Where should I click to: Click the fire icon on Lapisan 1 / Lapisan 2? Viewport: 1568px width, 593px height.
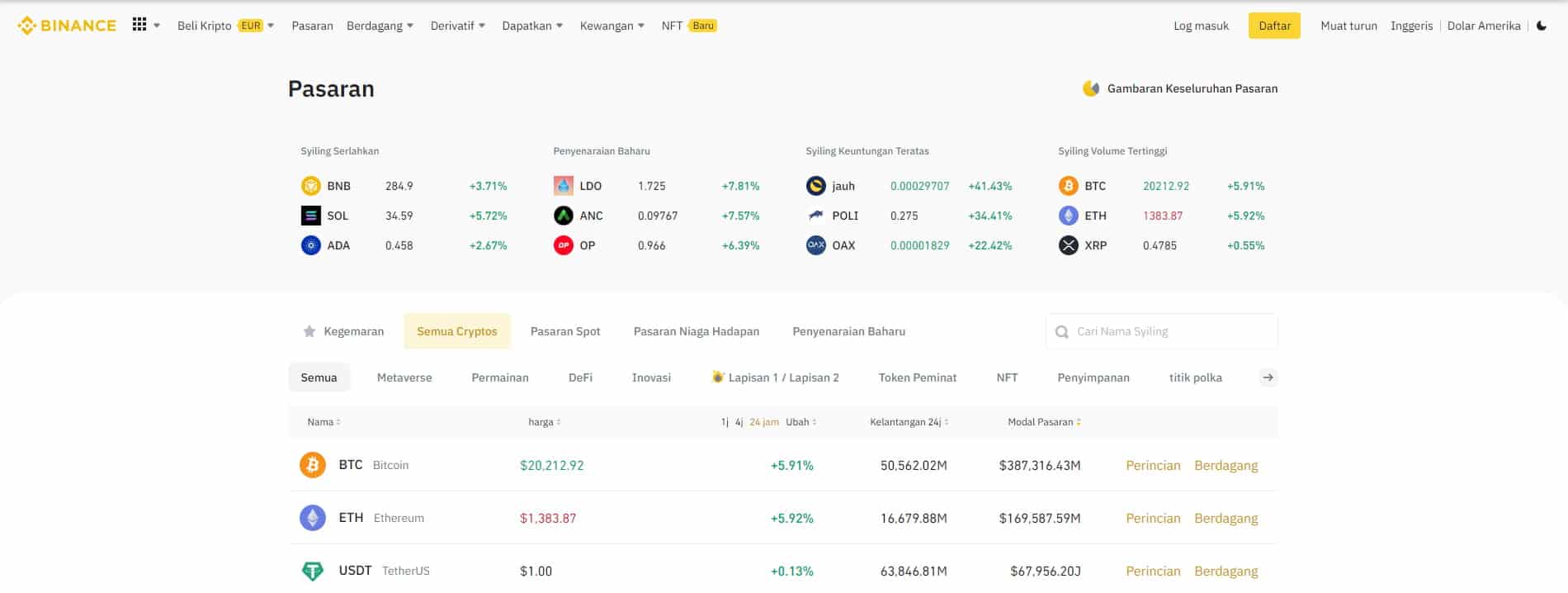[717, 377]
